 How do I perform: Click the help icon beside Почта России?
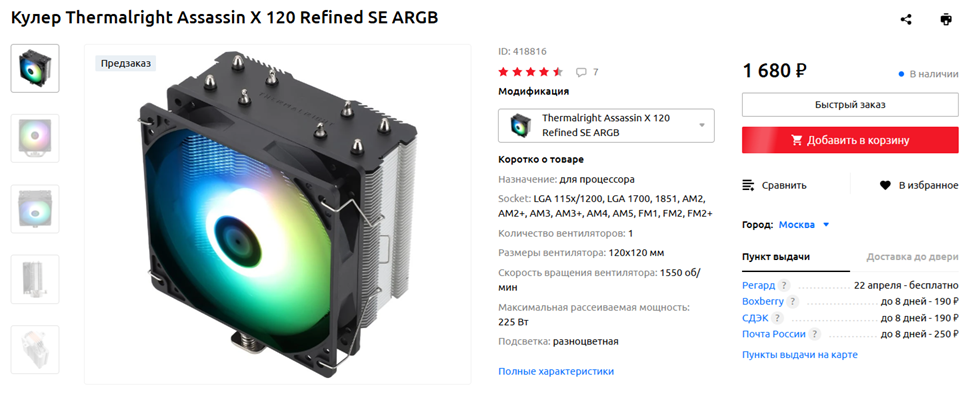tap(814, 334)
